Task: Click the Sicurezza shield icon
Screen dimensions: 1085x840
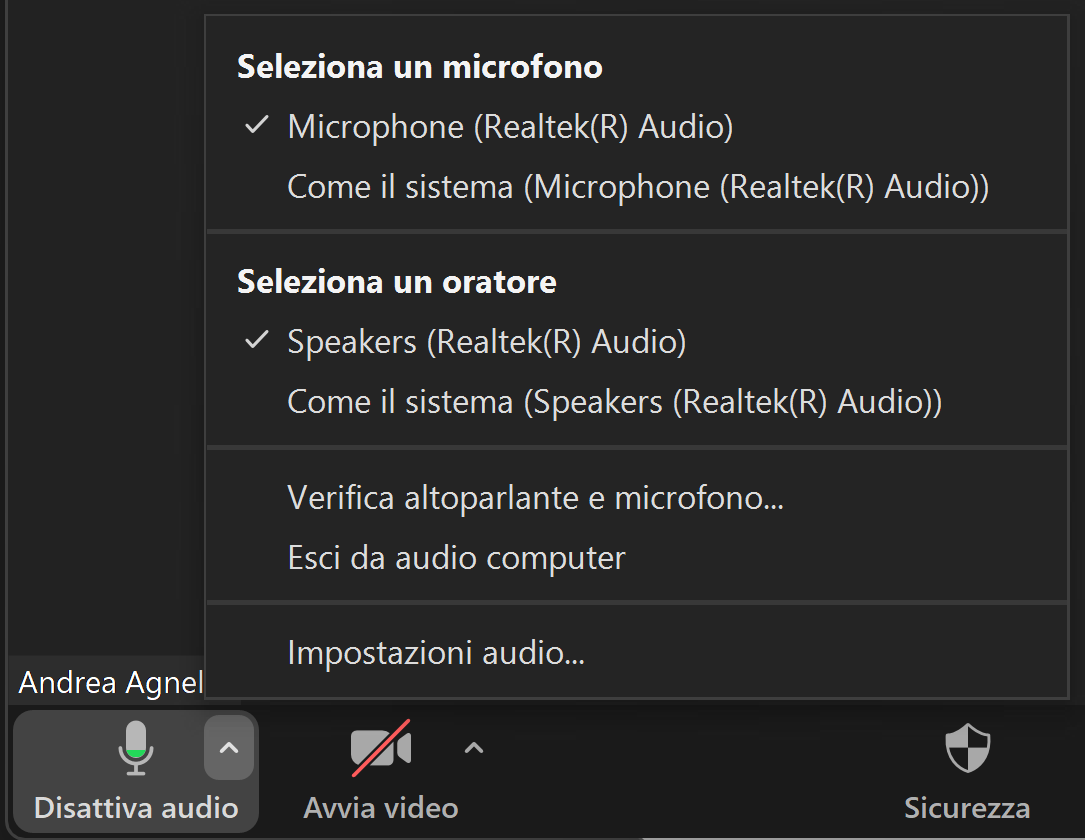Action: pyautogui.click(x=967, y=748)
